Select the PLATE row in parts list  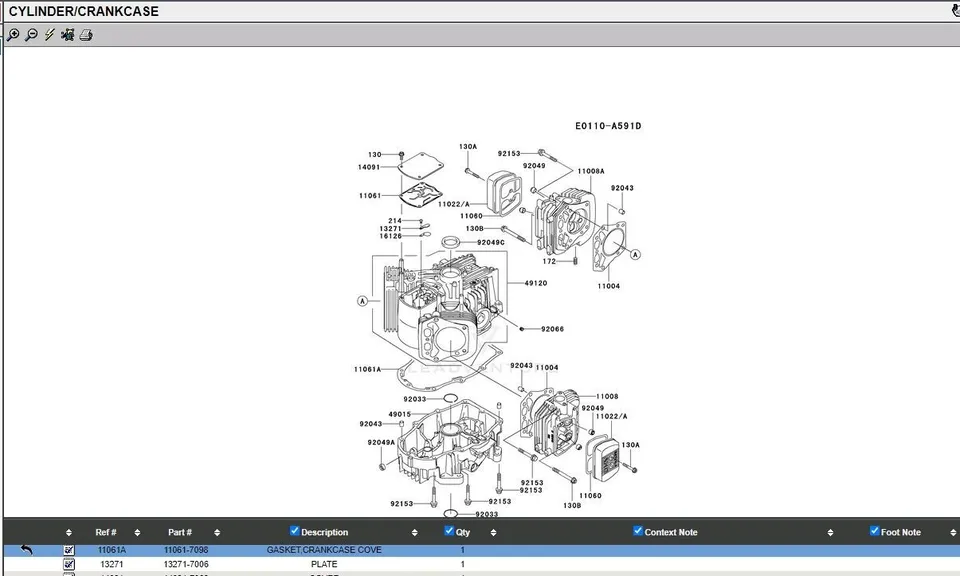[324, 564]
